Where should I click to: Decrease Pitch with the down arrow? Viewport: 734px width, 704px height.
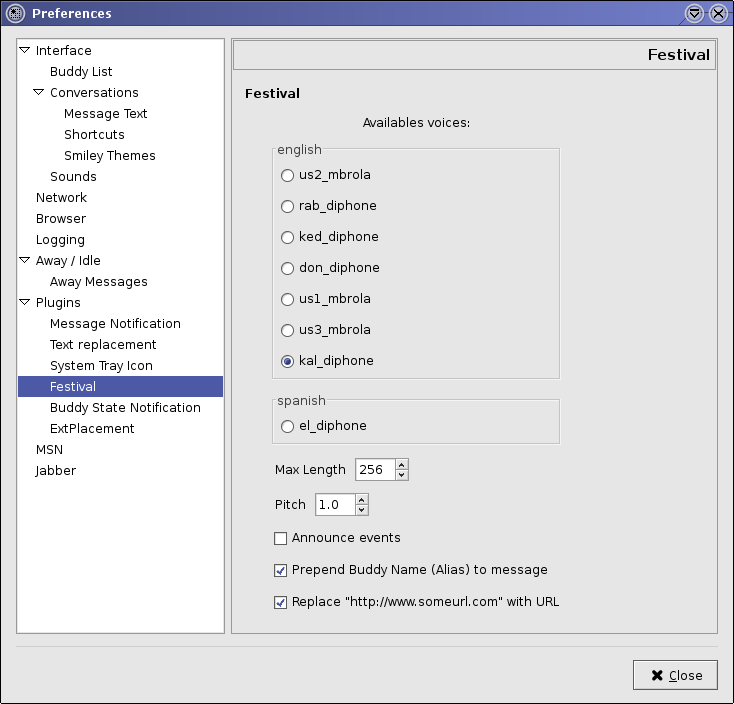[x=361, y=510]
